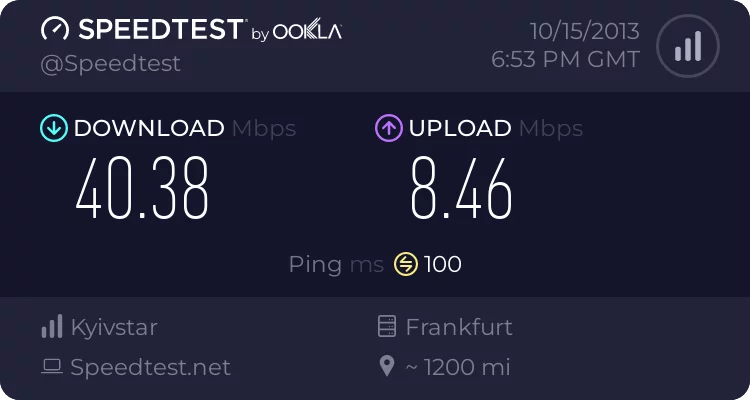Click the download arrow icon
750x400 pixels.
(53, 128)
